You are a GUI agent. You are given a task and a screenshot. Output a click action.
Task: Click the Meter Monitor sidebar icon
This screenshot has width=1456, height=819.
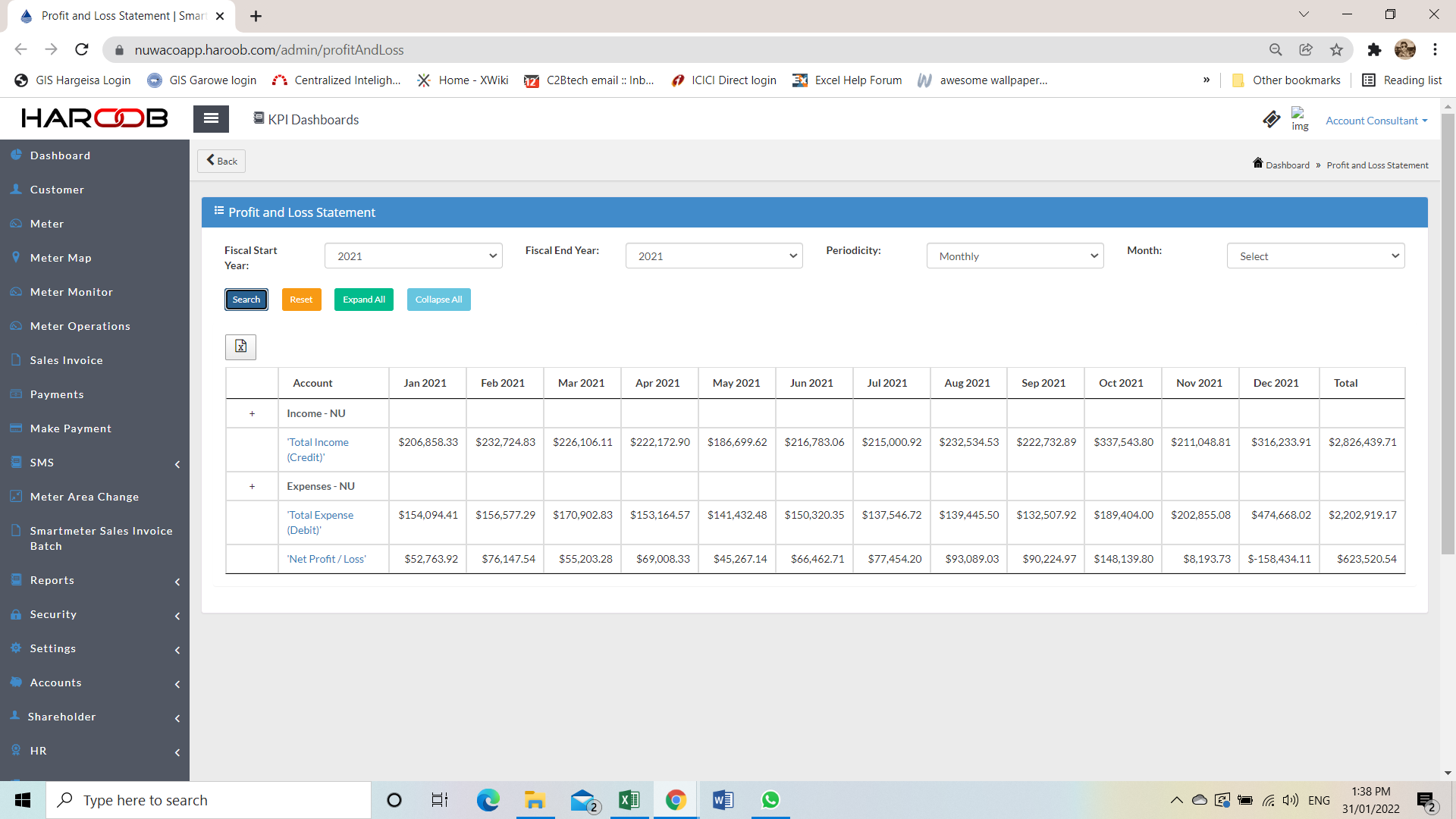pos(16,291)
